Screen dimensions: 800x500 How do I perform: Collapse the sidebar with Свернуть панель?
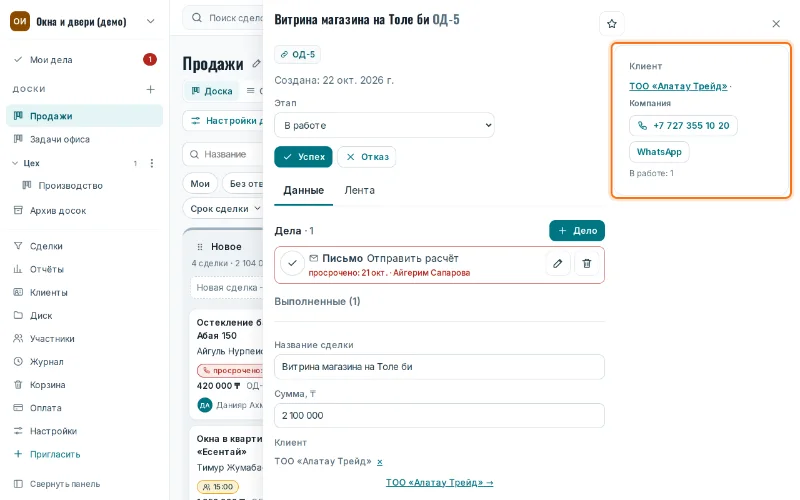pyautogui.click(x=85, y=484)
